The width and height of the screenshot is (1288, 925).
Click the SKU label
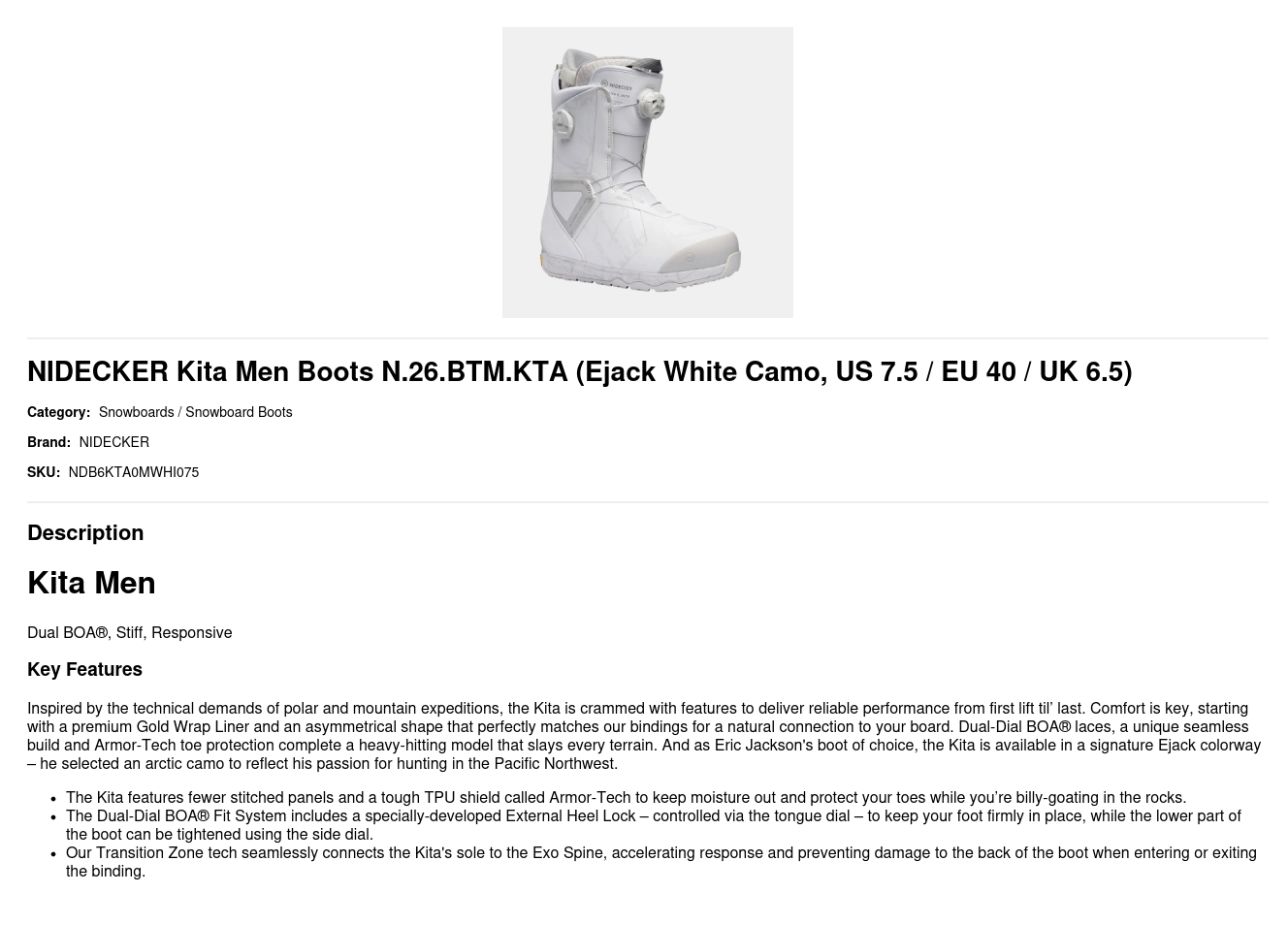click(x=43, y=472)
